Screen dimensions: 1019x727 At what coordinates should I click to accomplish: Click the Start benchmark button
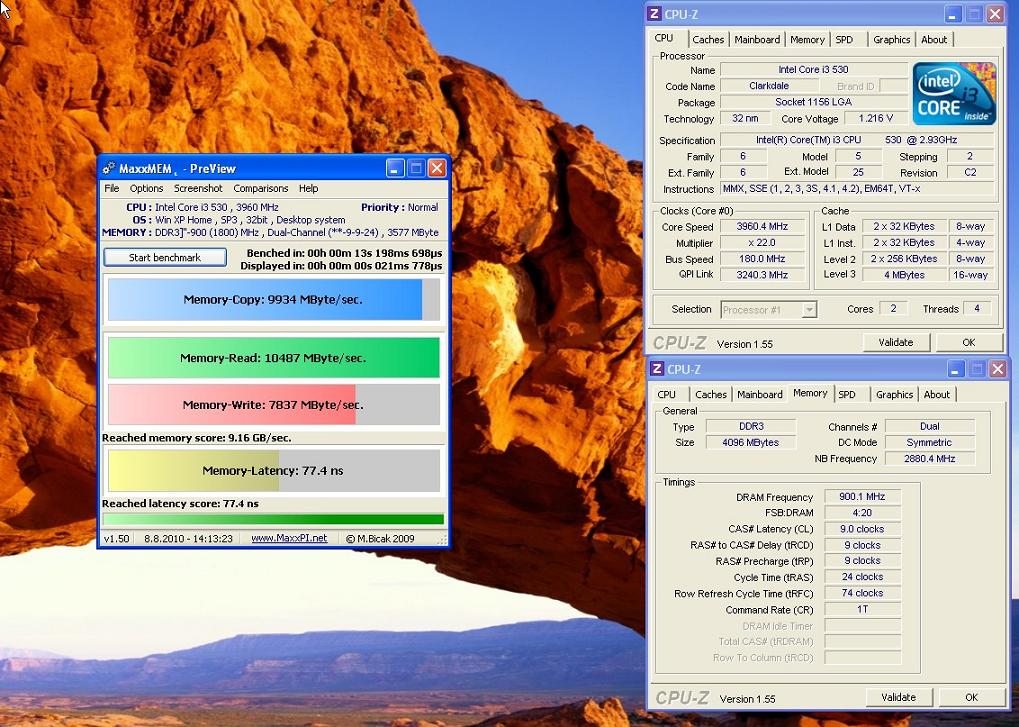165,257
